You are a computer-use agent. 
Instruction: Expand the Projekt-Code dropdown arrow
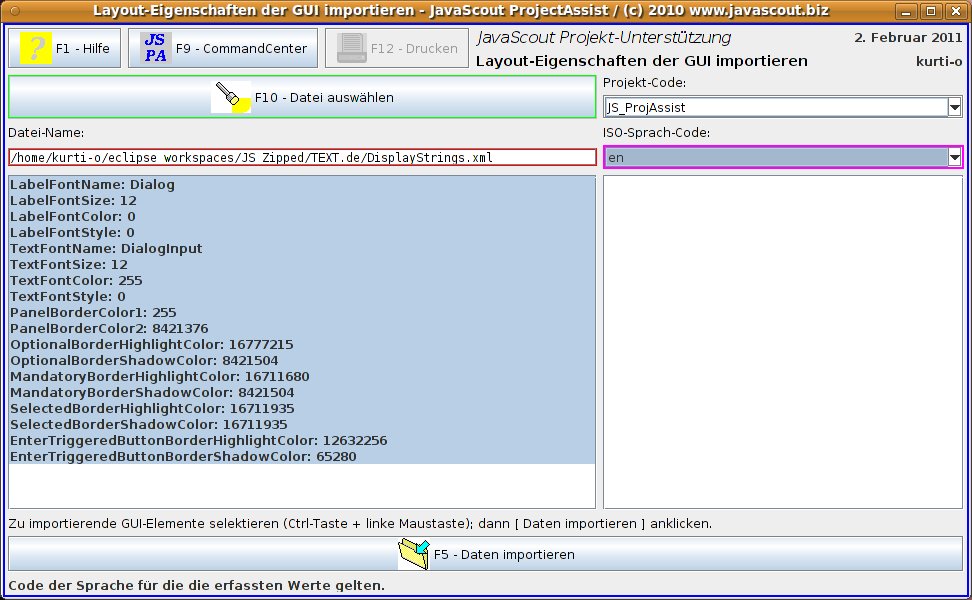click(x=955, y=107)
